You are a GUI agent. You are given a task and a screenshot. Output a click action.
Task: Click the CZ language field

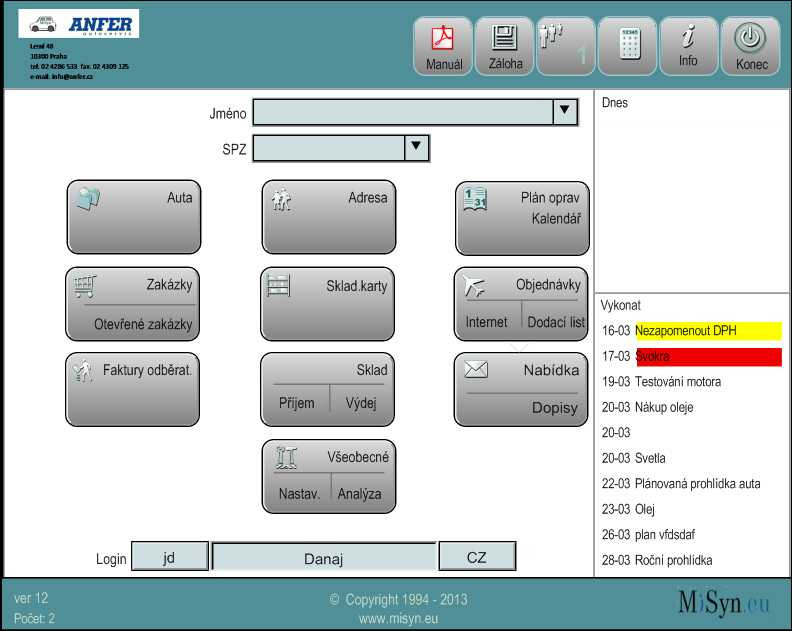[x=477, y=556]
